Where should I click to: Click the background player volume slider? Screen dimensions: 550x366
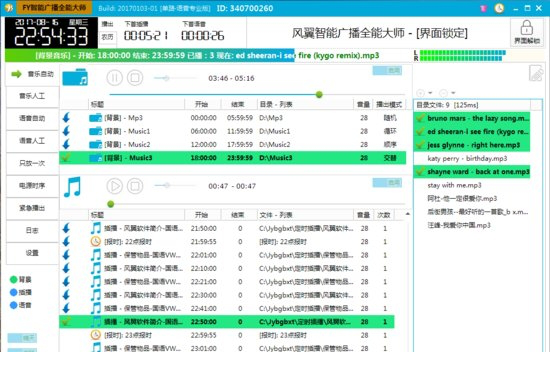(x=175, y=78)
